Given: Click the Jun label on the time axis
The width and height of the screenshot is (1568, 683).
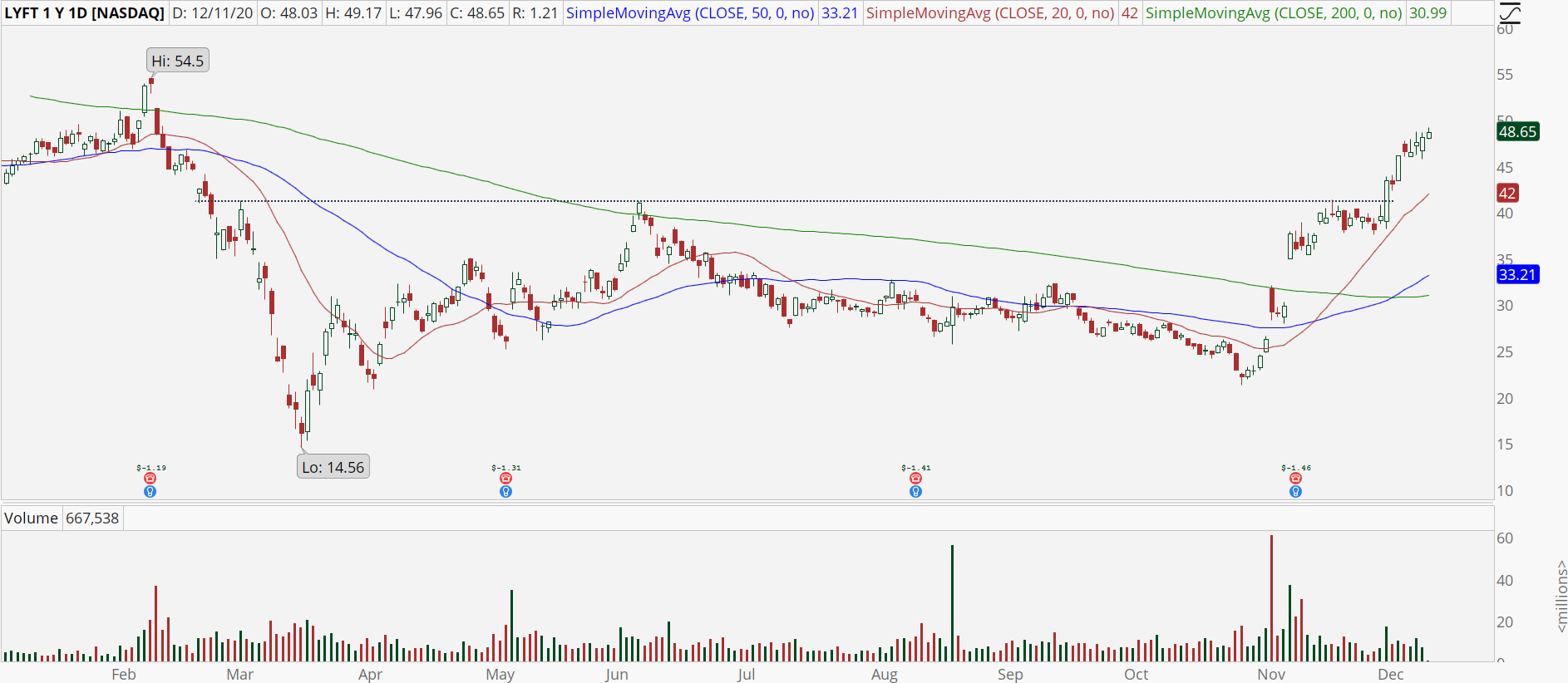Looking at the screenshot, I should [x=617, y=674].
